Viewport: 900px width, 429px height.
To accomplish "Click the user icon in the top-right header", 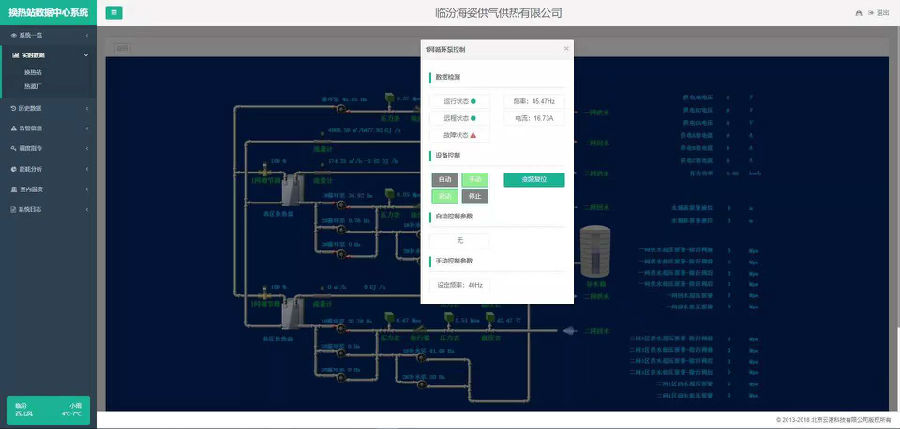I will (x=859, y=13).
